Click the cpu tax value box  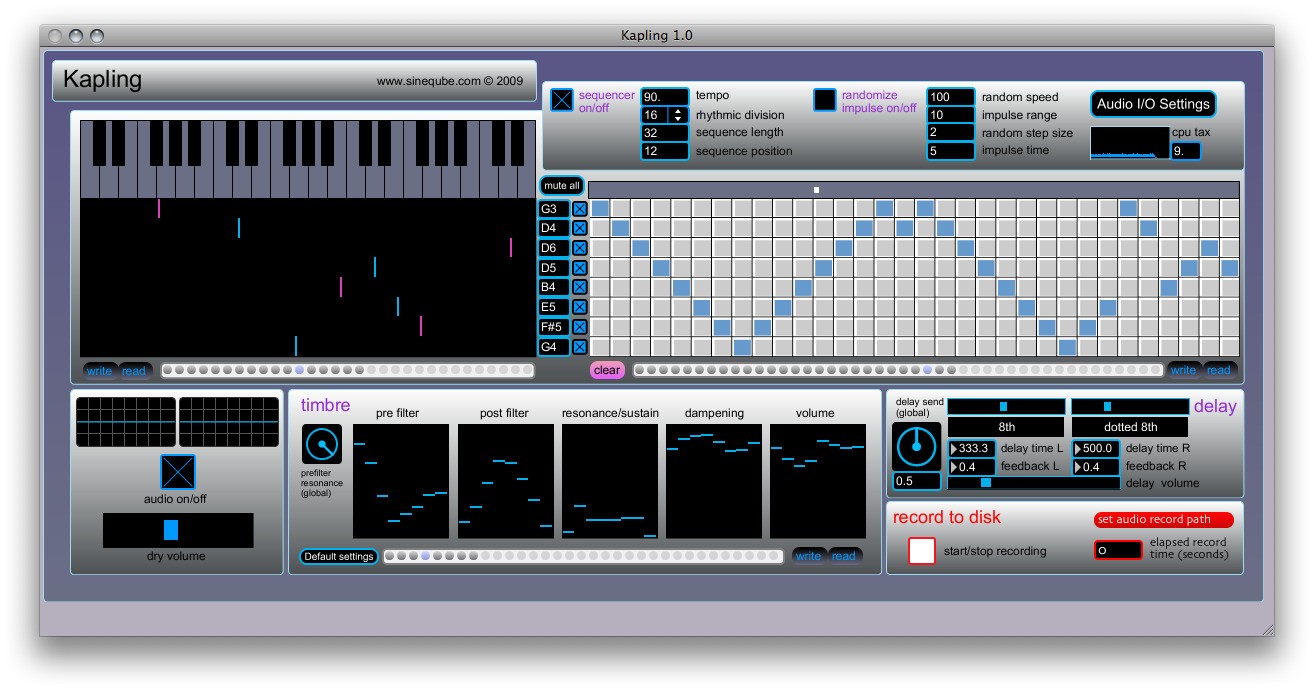(1186, 151)
